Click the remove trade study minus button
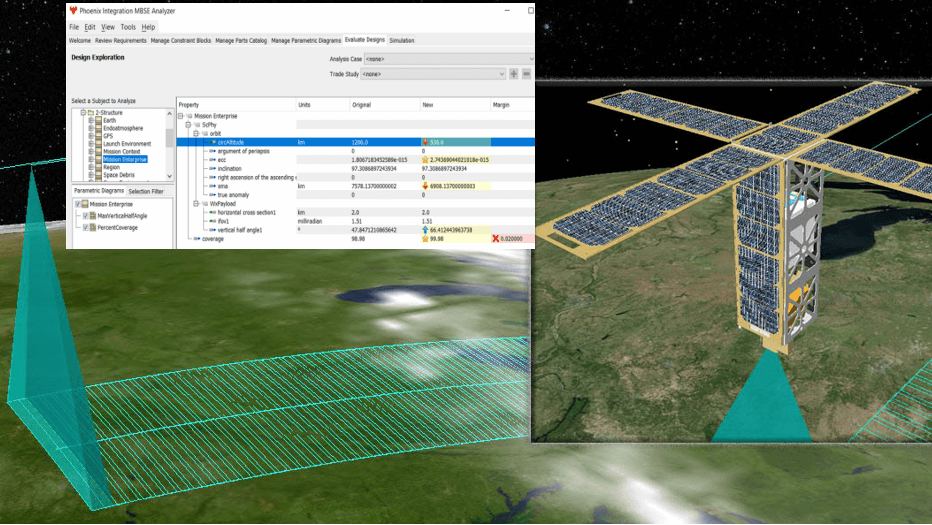The image size is (932, 525). click(526, 74)
